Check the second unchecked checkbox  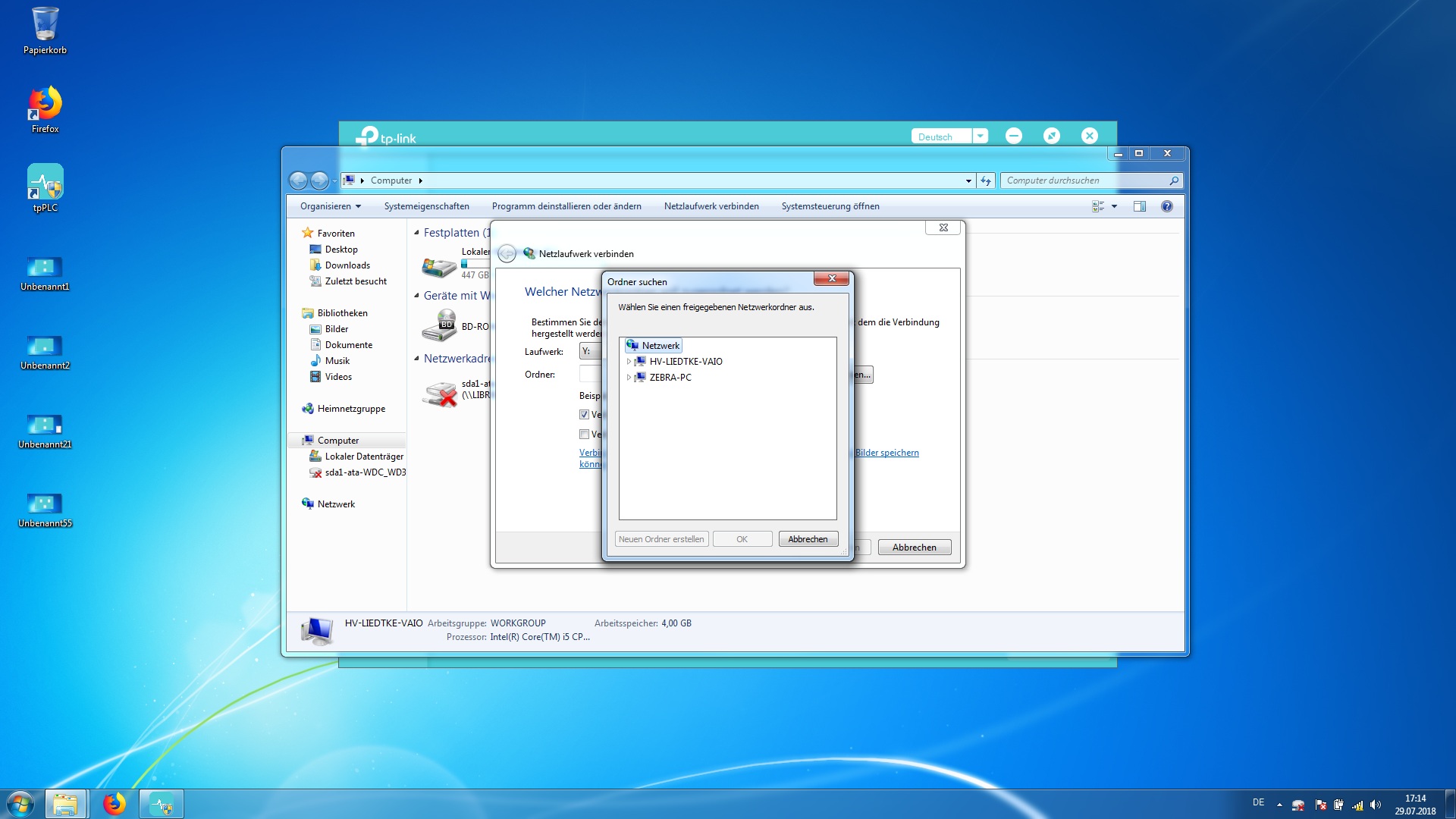[x=584, y=435]
